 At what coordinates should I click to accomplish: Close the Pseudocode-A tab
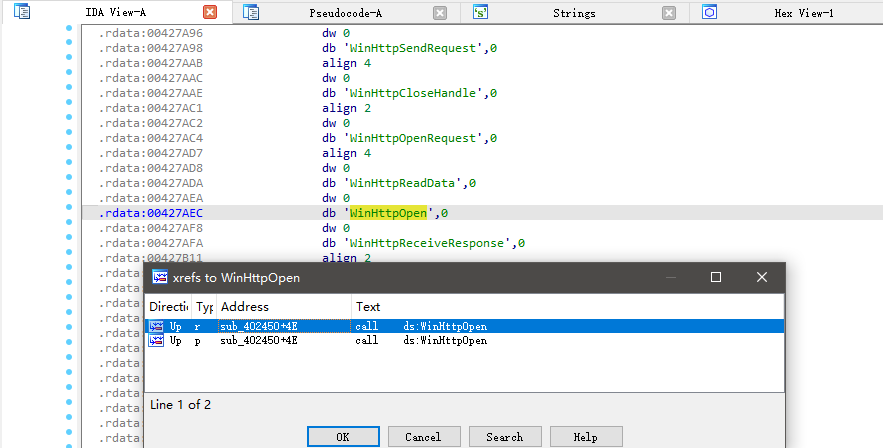440,13
